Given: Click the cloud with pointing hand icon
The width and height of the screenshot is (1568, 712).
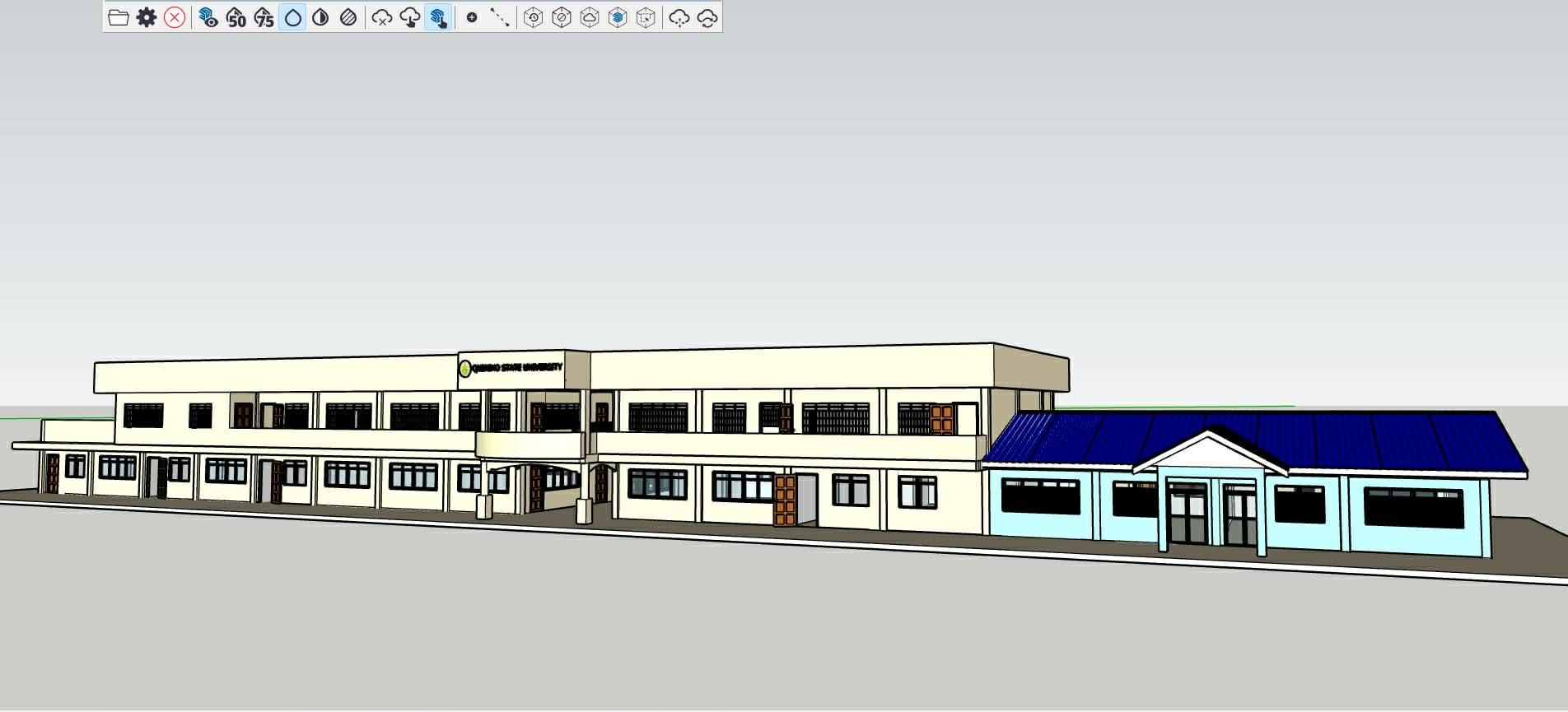Looking at the screenshot, I should click(x=409, y=17).
